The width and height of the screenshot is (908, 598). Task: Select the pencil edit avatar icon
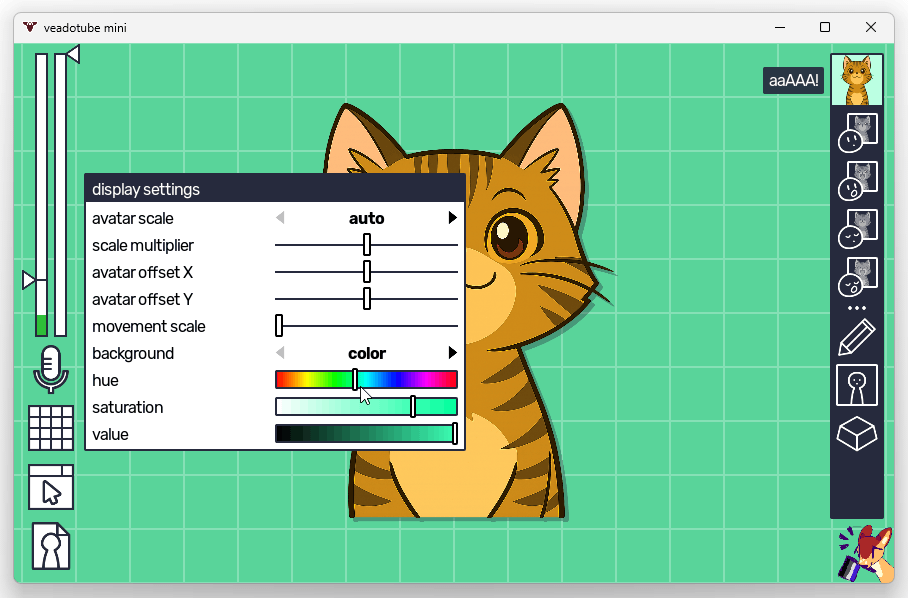tap(857, 338)
